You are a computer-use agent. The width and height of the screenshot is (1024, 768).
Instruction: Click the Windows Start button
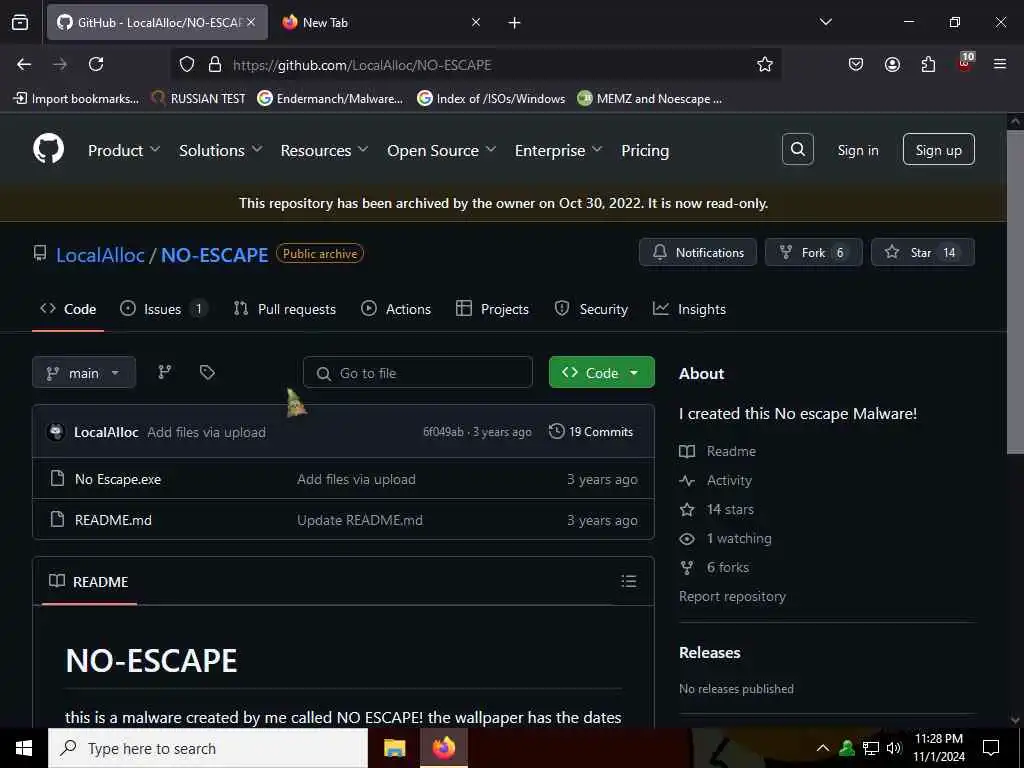pyautogui.click(x=24, y=748)
